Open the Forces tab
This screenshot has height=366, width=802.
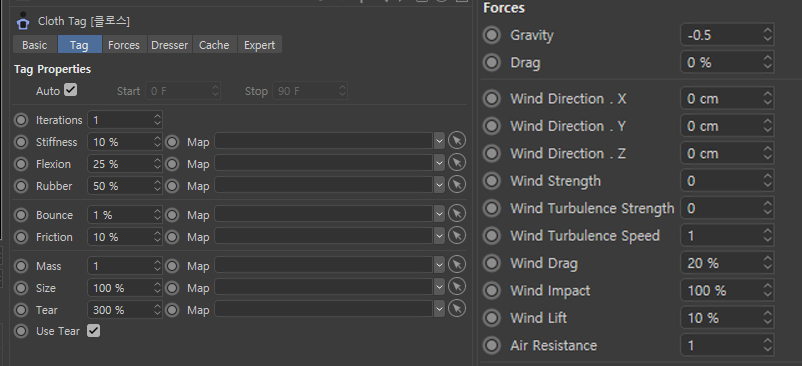pos(124,45)
